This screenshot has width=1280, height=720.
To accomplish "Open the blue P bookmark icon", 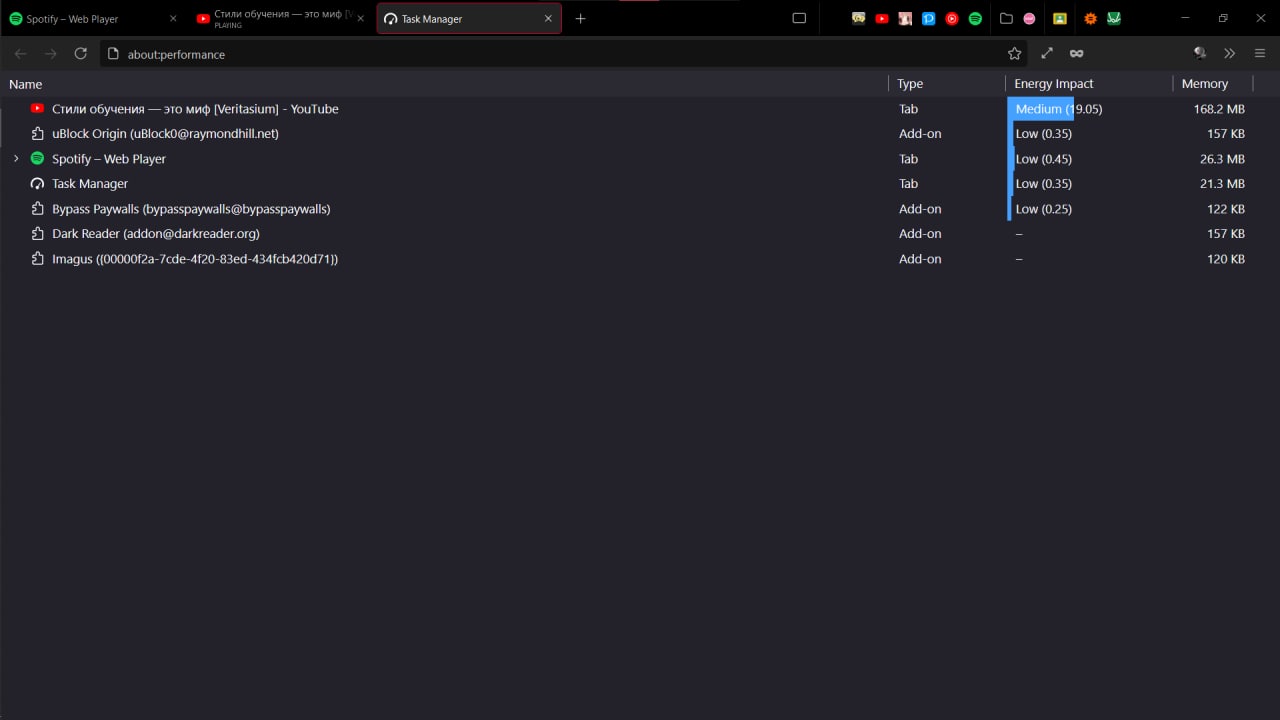I will click(x=928, y=18).
